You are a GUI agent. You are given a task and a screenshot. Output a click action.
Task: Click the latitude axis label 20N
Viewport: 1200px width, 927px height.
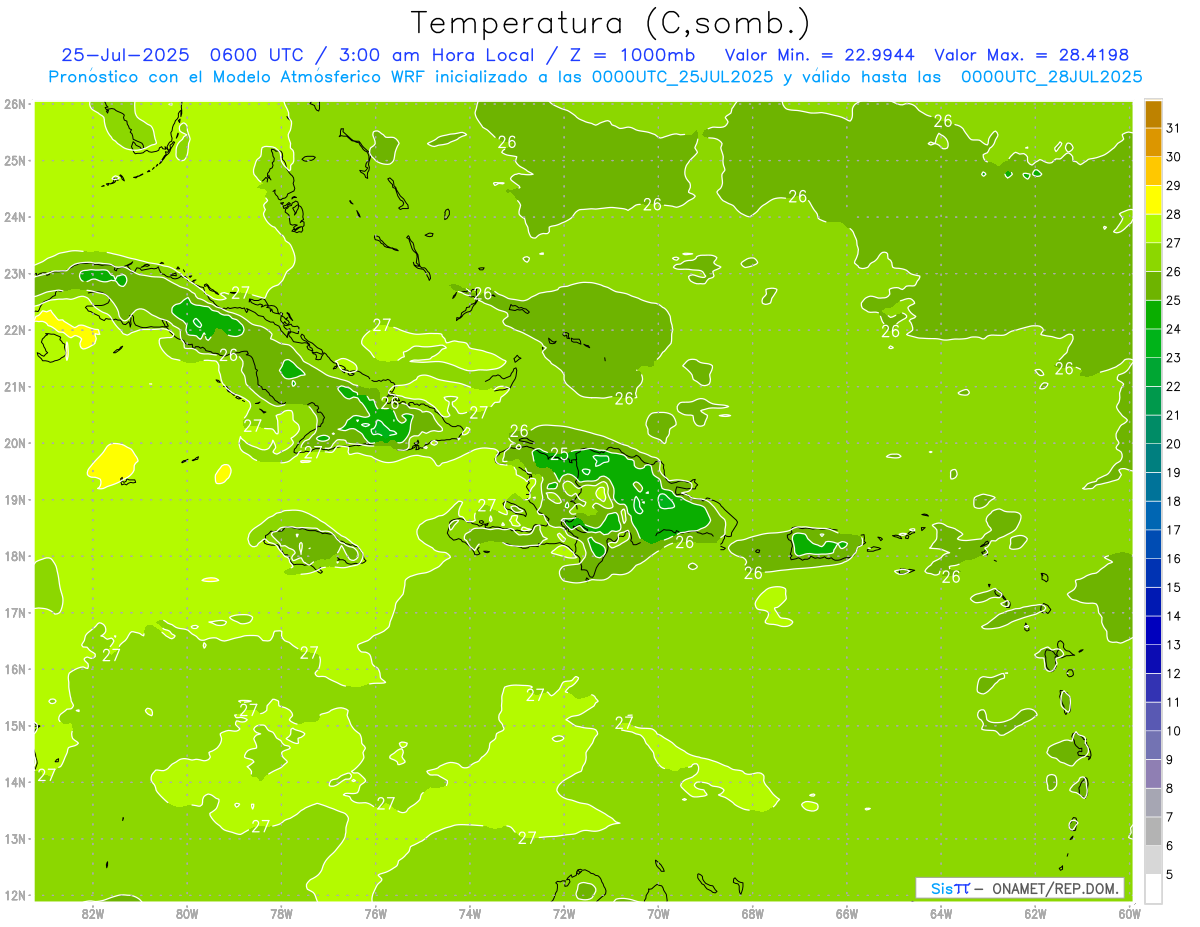[x=15, y=443]
